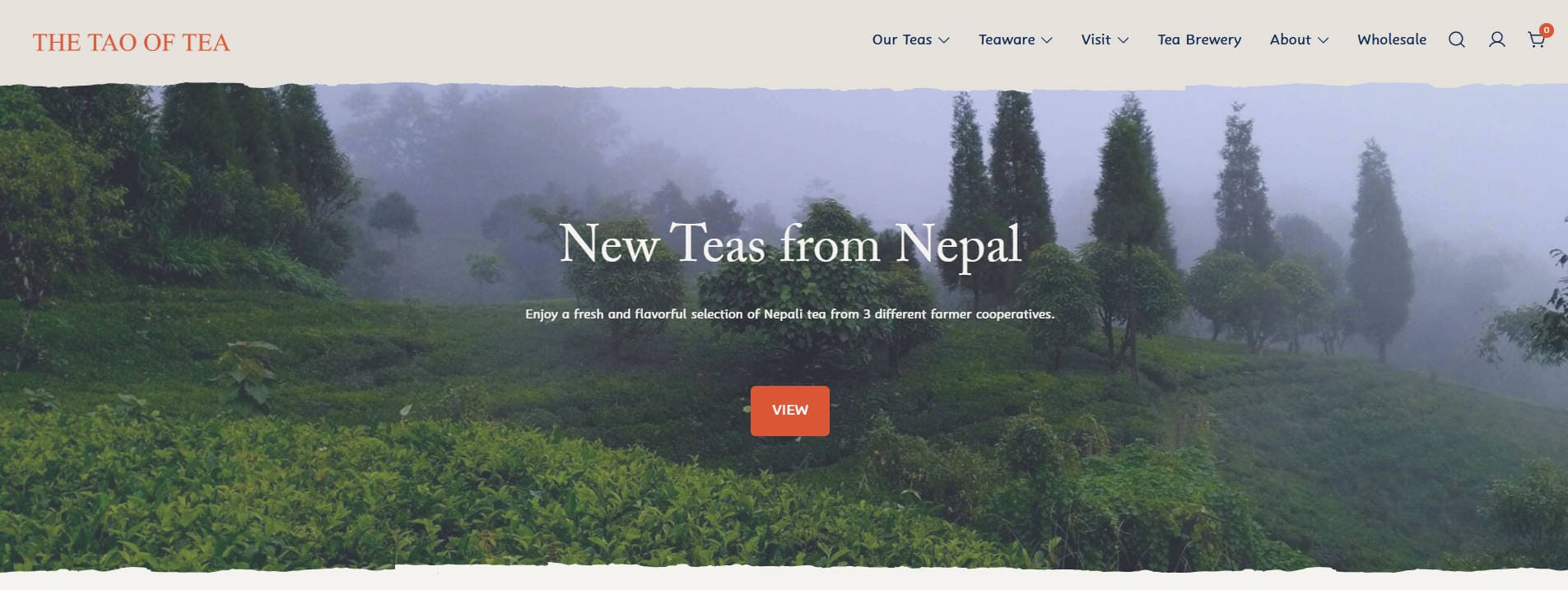Click the green tea bushes in banner foreground
This screenshot has height=590, width=1568.
pos(412,494)
